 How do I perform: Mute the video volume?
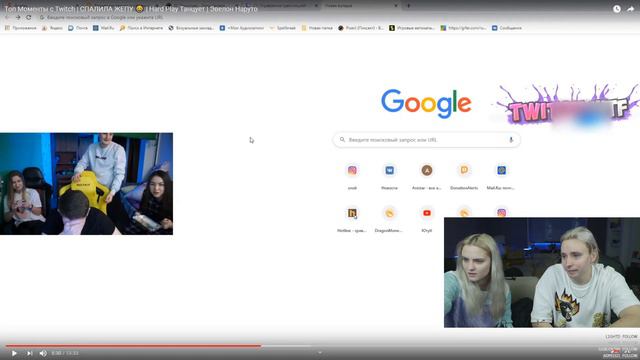tap(43, 353)
